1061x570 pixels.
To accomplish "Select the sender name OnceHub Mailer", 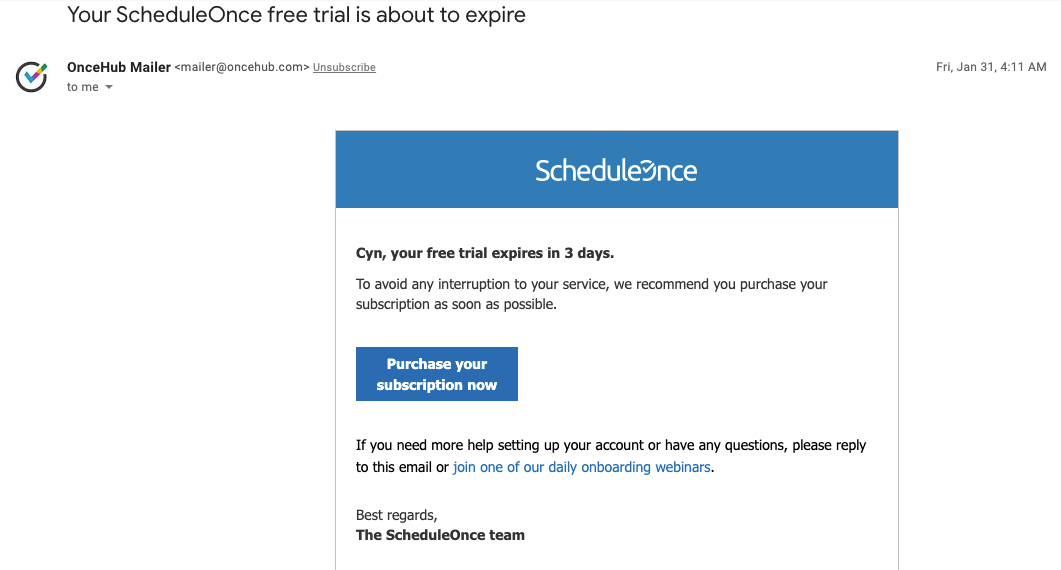I will pyautogui.click(x=118, y=68).
